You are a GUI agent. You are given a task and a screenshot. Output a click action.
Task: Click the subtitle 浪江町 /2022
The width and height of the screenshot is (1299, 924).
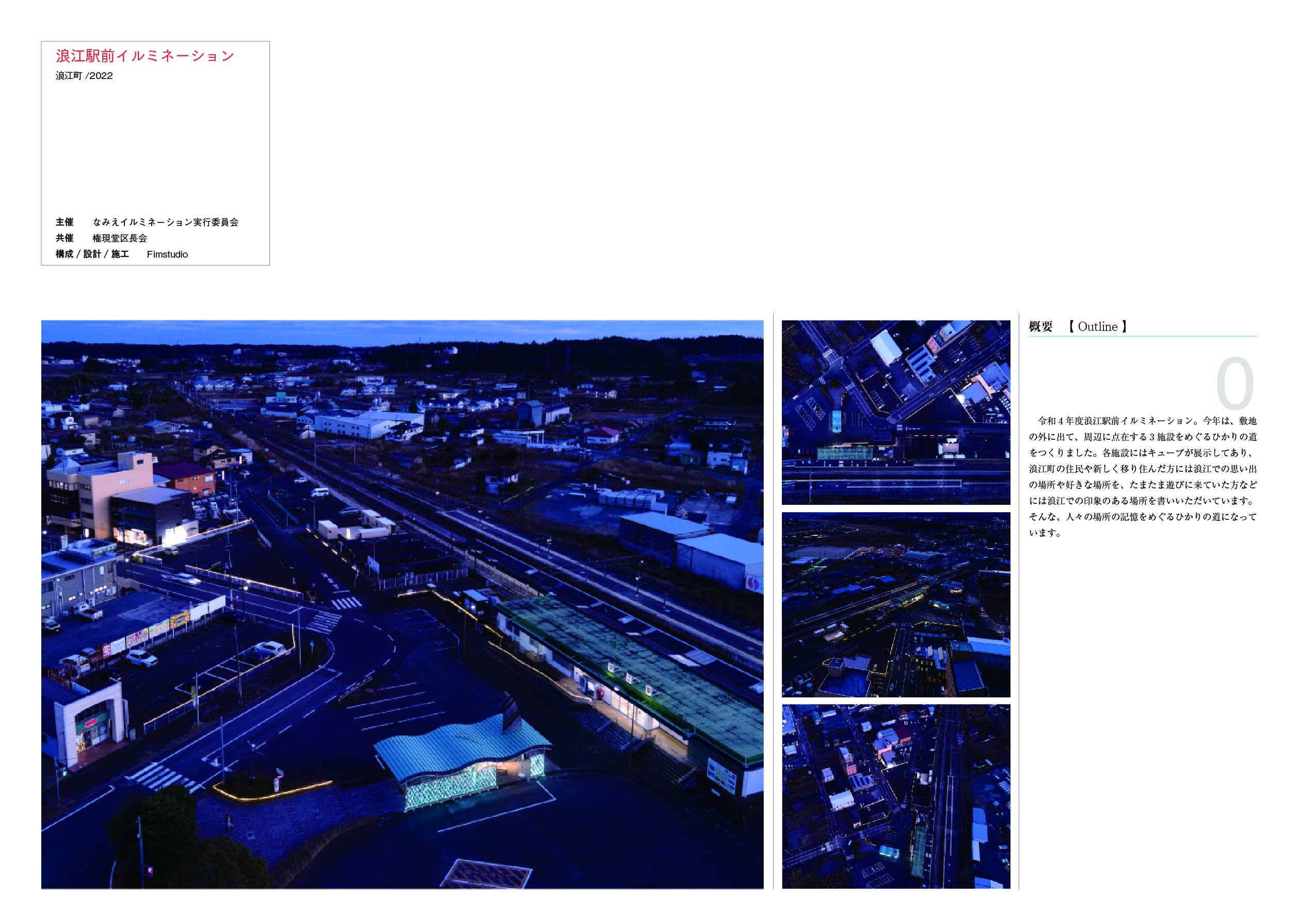[x=84, y=76]
